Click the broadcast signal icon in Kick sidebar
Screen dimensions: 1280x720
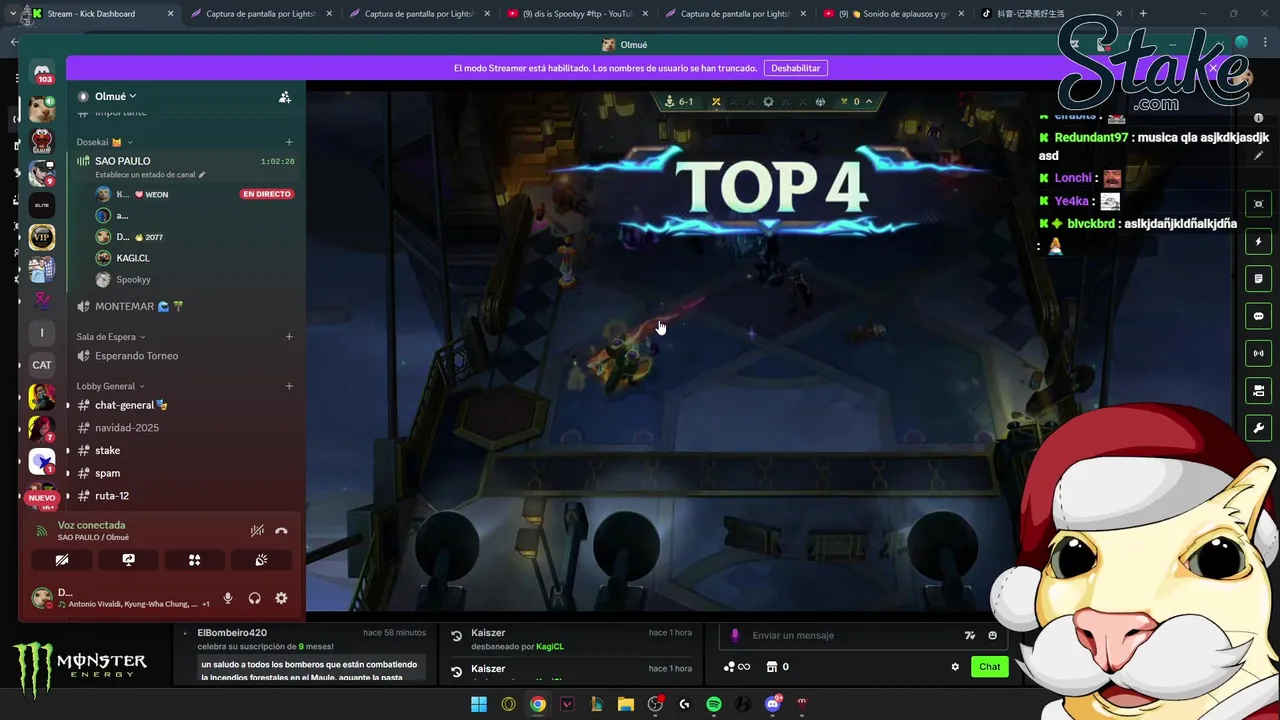click(1258, 353)
